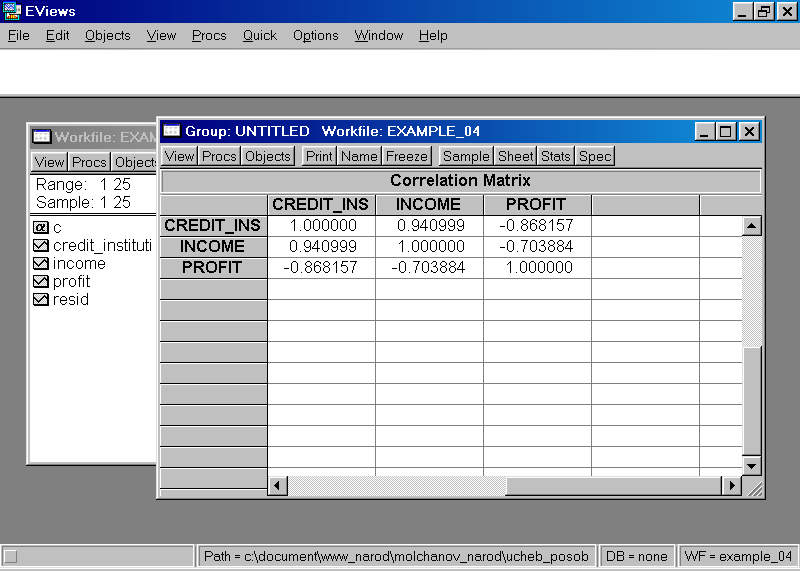The width and height of the screenshot is (800, 571).
Task: Open the Edit menu
Action: click(x=57, y=35)
